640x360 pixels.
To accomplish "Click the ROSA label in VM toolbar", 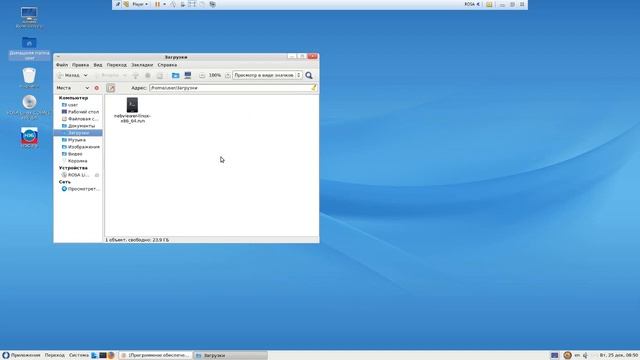I will (x=469, y=4).
